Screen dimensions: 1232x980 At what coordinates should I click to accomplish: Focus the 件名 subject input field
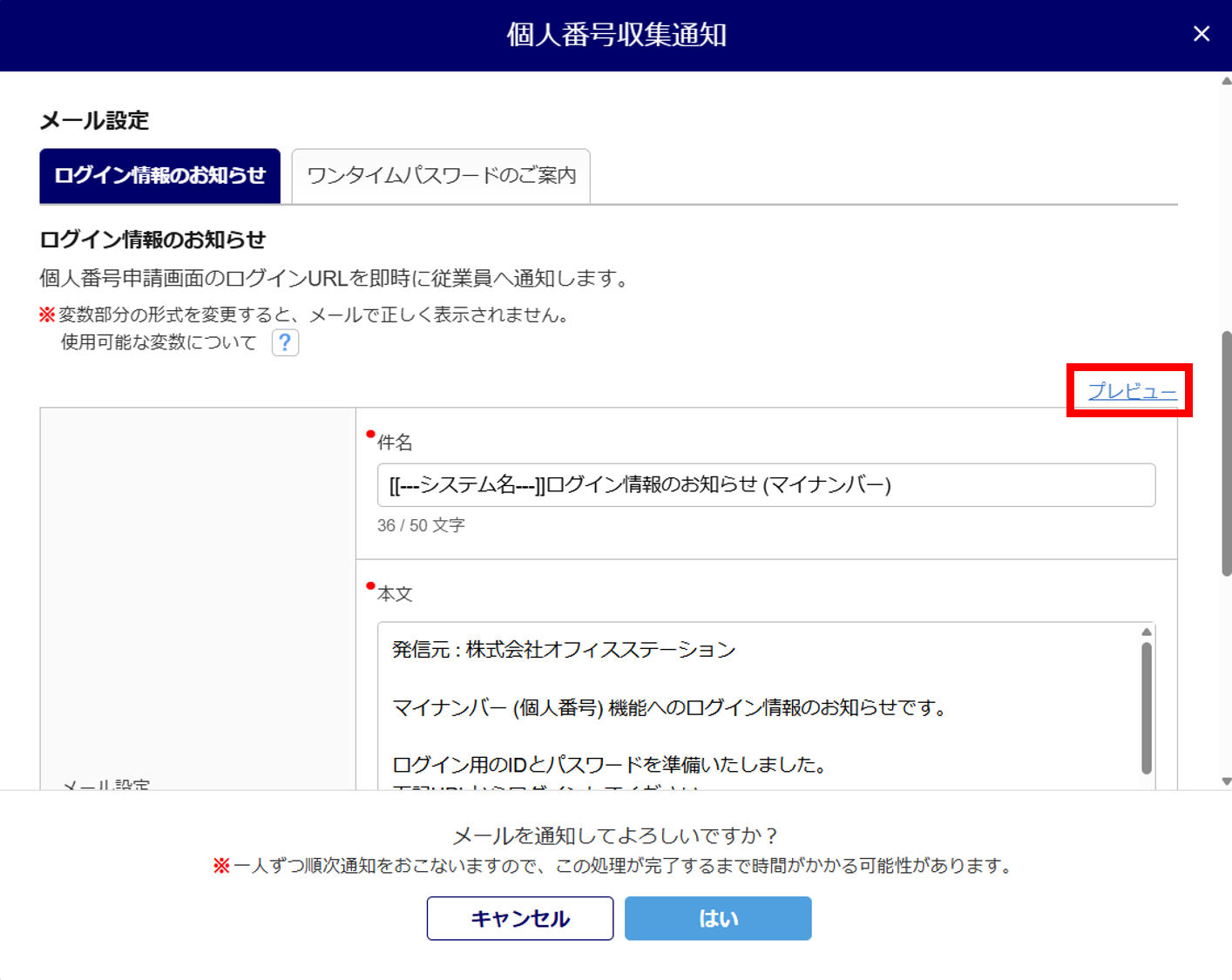pyautogui.click(x=765, y=485)
